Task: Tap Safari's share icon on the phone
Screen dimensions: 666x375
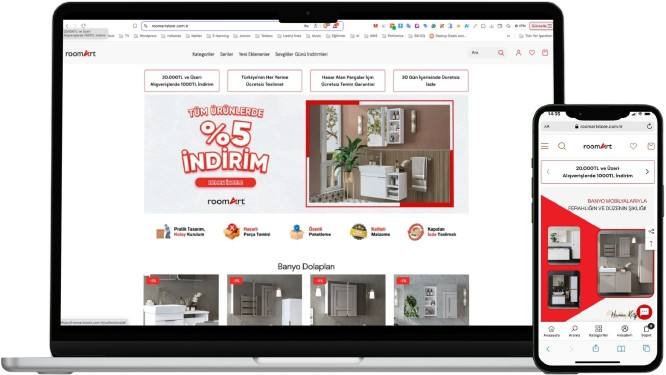Action: tap(596, 348)
